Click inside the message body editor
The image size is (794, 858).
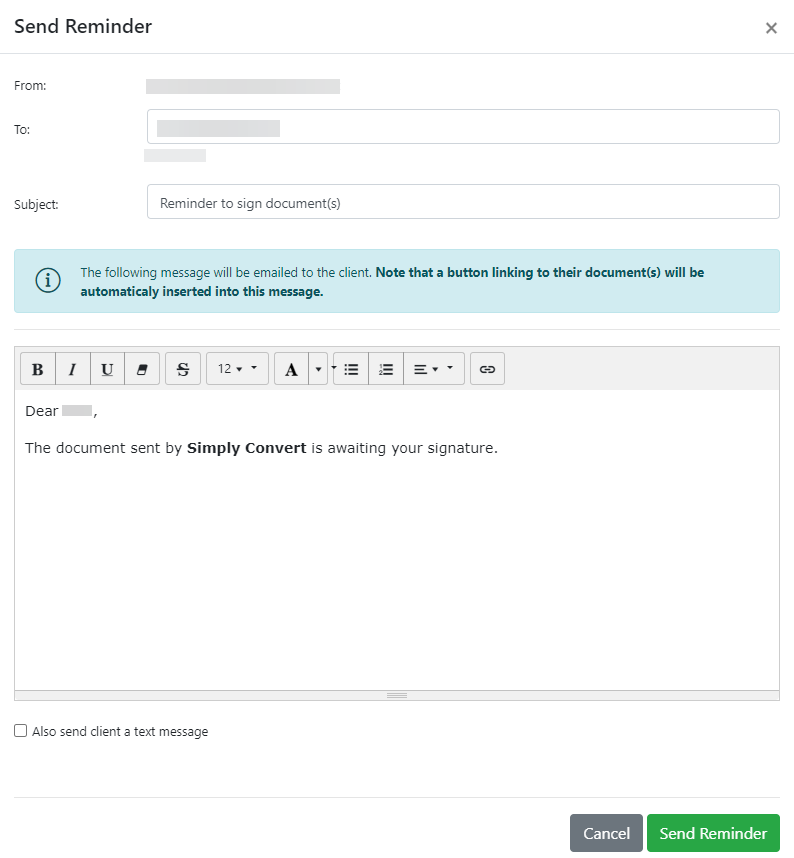[x=397, y=560]
